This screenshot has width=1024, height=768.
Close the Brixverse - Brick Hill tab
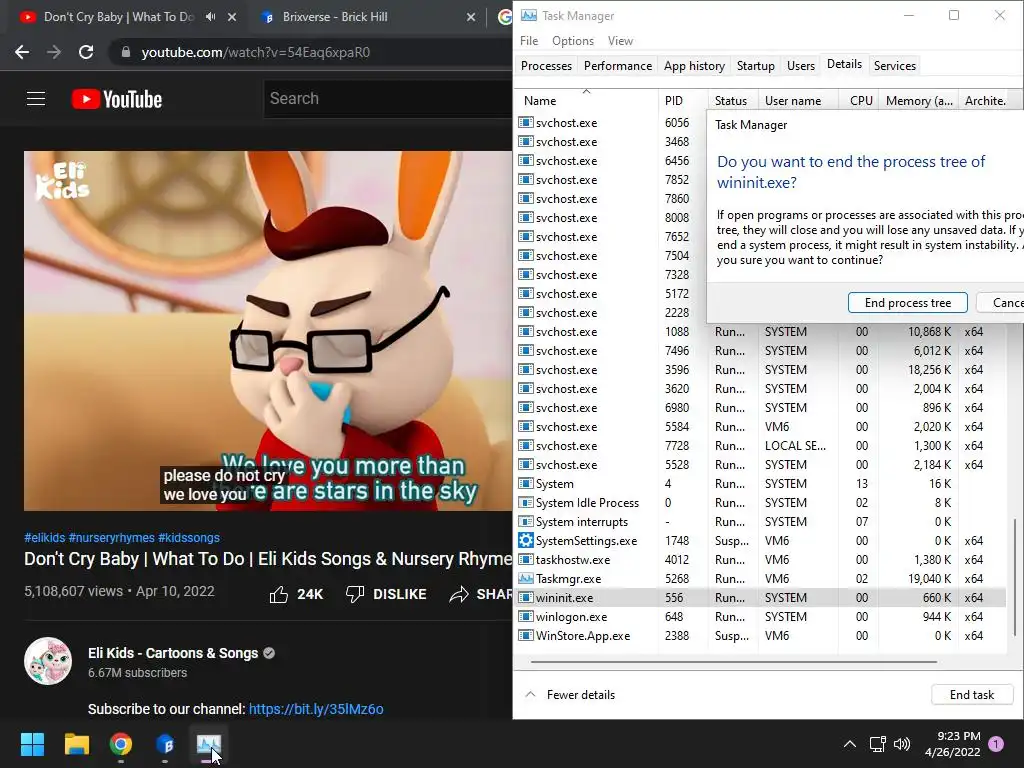pos(471,17)
